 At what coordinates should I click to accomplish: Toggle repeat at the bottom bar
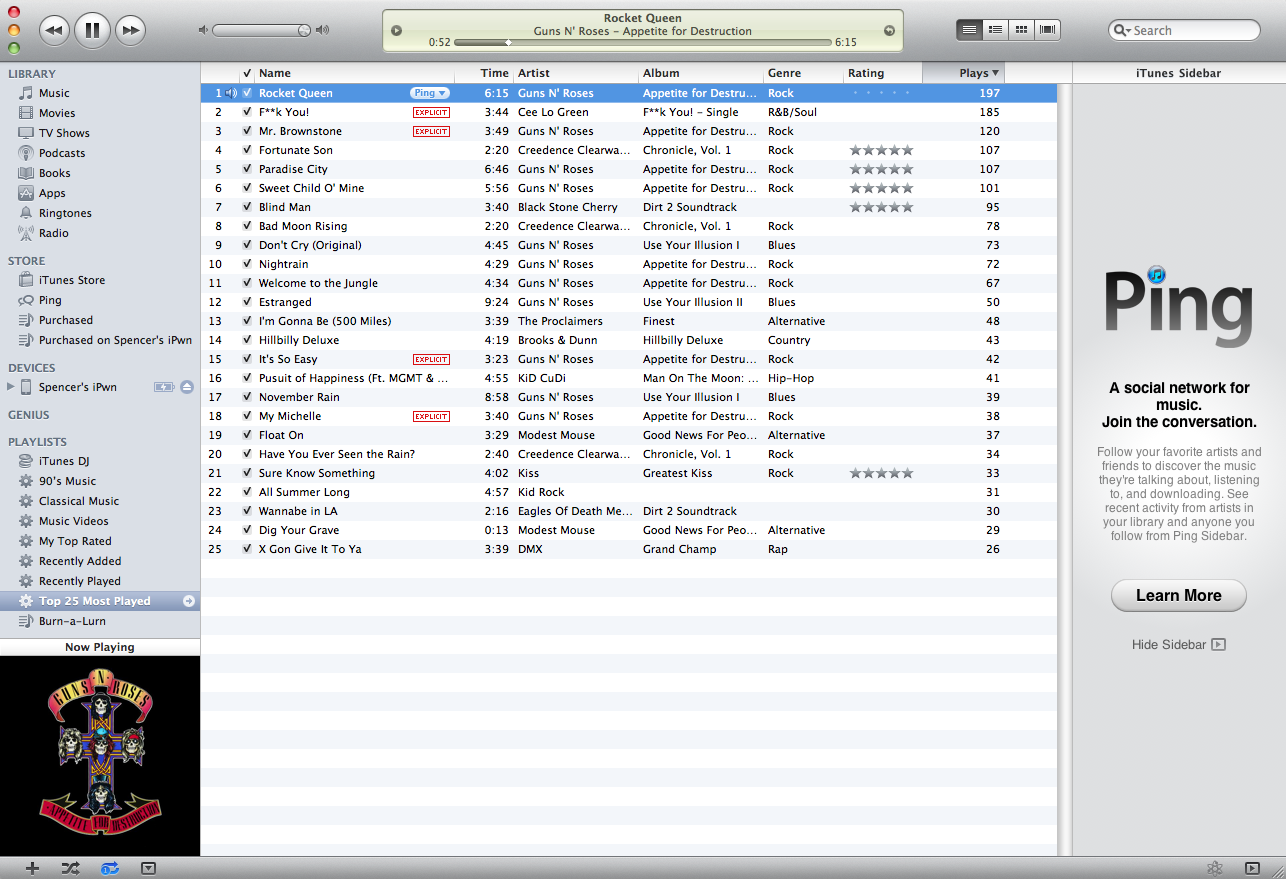click(110, 868)
